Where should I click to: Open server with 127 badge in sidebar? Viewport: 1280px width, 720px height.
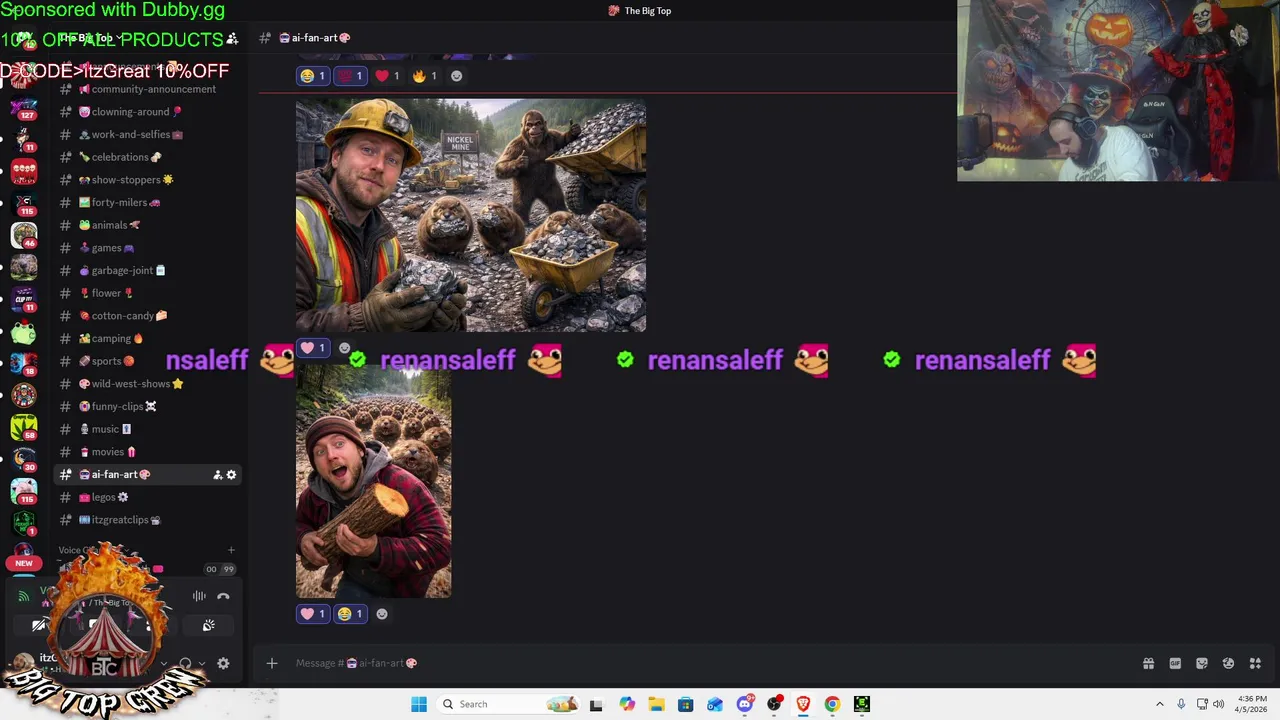point(24,108)
